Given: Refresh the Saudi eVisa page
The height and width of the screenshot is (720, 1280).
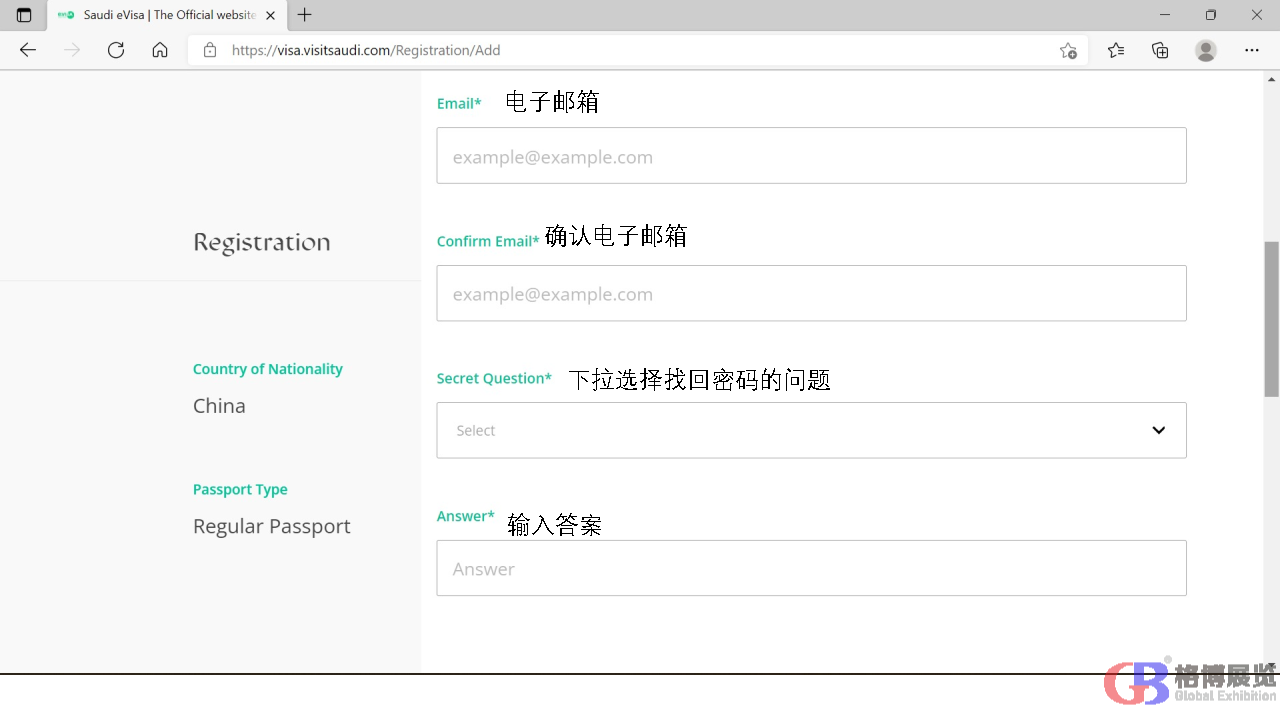Looking at the screenshot, I should (116, 50).
